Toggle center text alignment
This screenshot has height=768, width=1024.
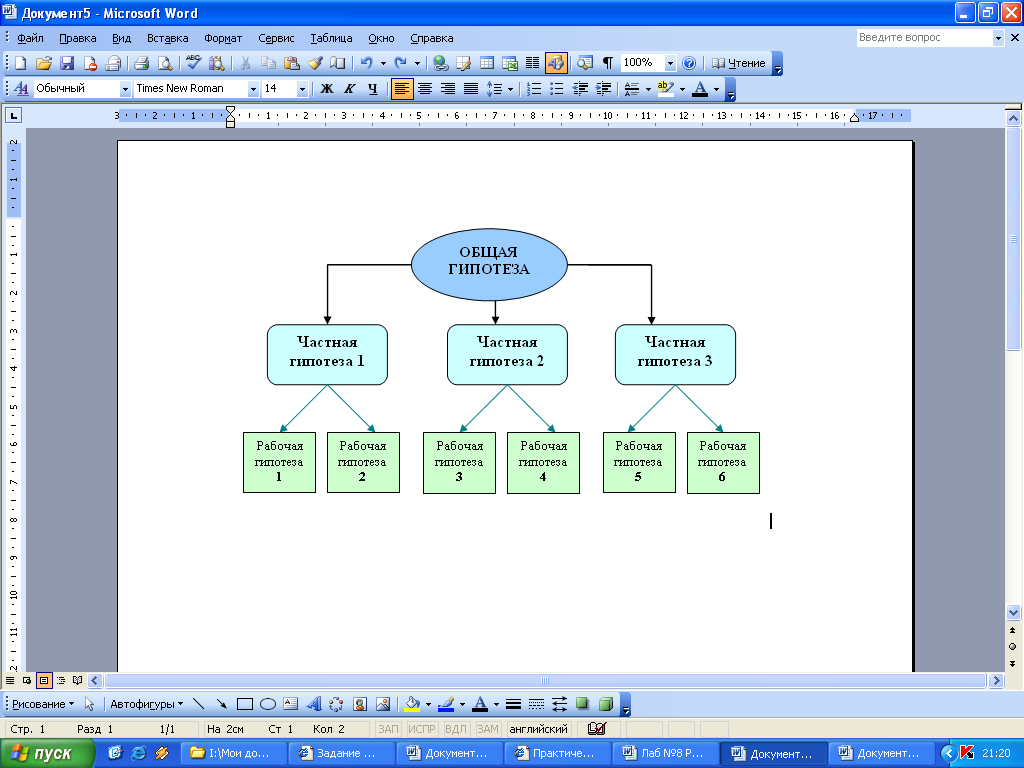coord(424,89)
